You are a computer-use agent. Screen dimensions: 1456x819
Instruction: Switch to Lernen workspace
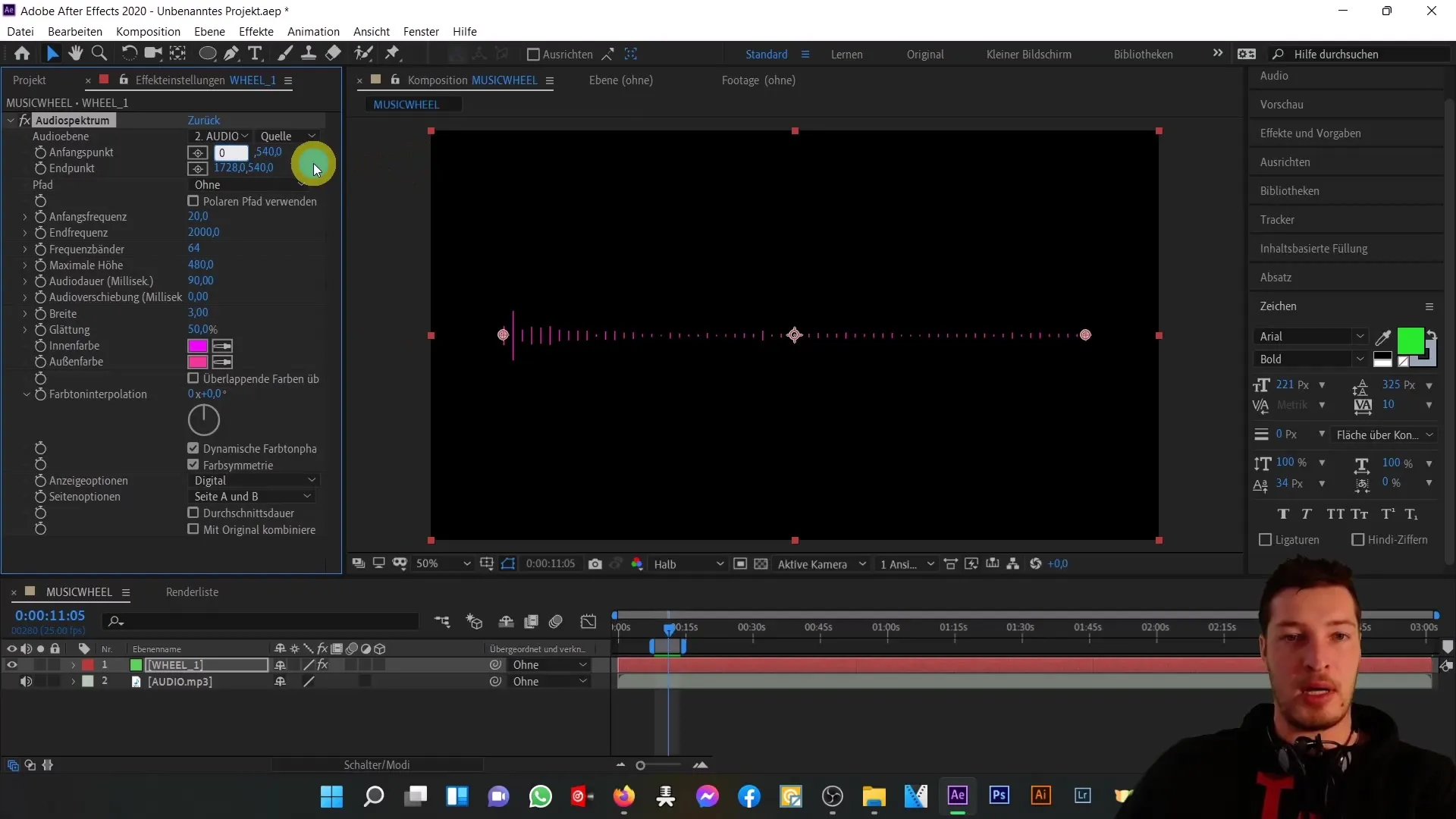tap(846, 55)
